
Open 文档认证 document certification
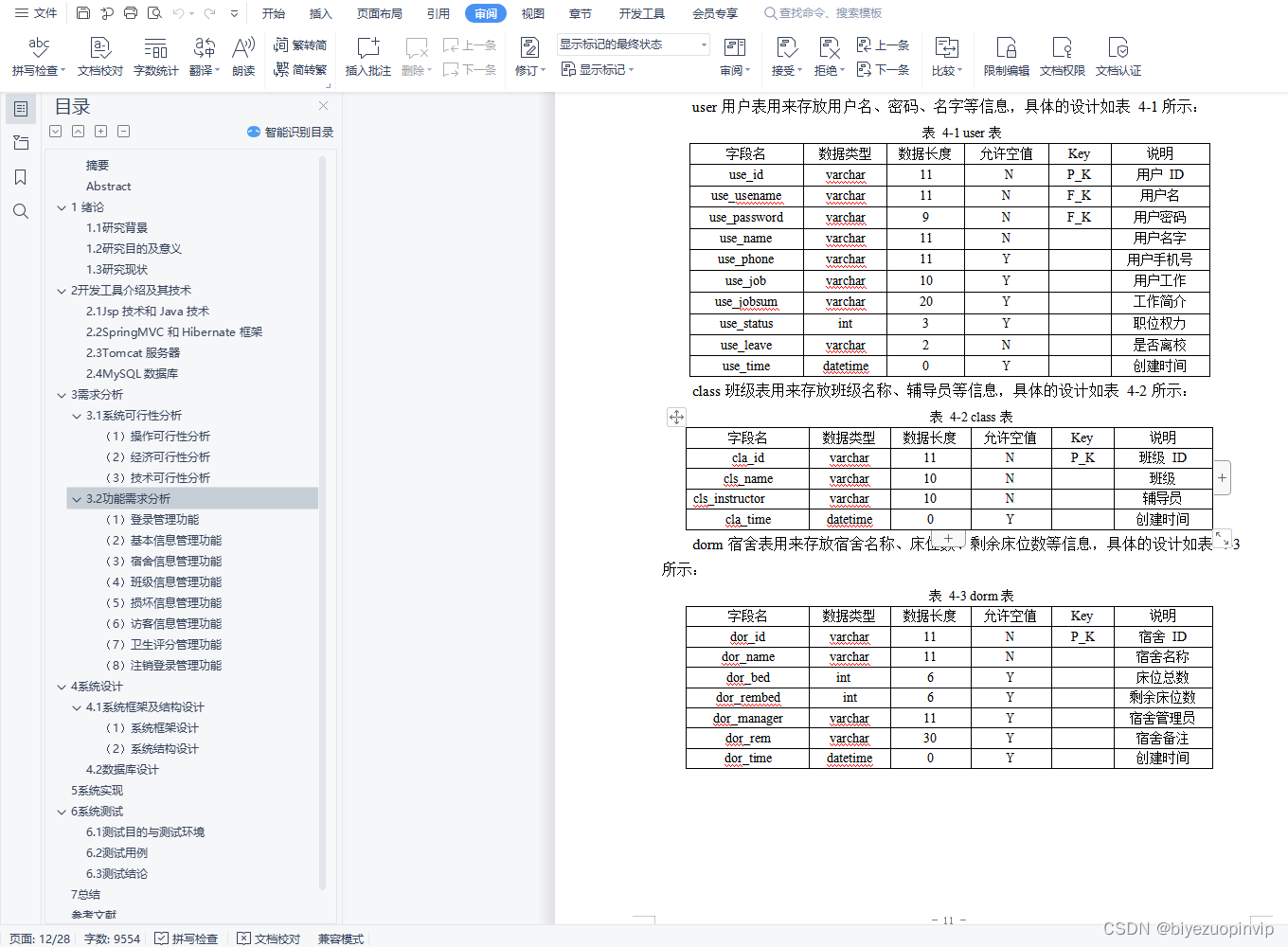(x=1118, y=57)
